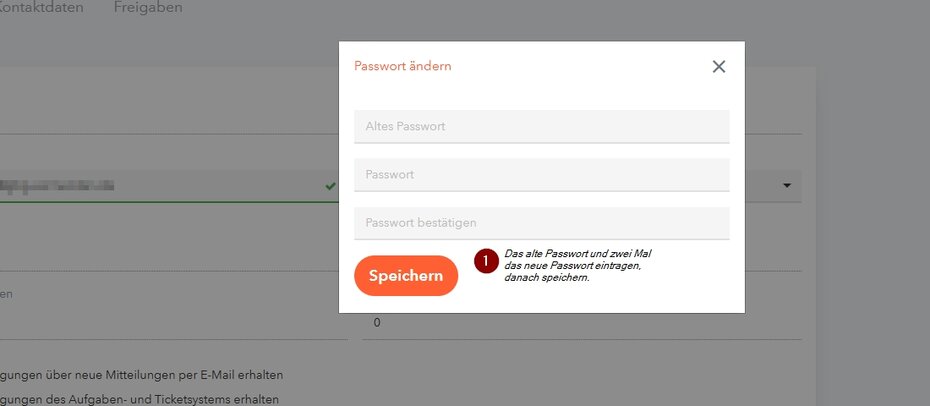Open the Freigaben tab
Screen dimensions: 930x406
point(148,8)
